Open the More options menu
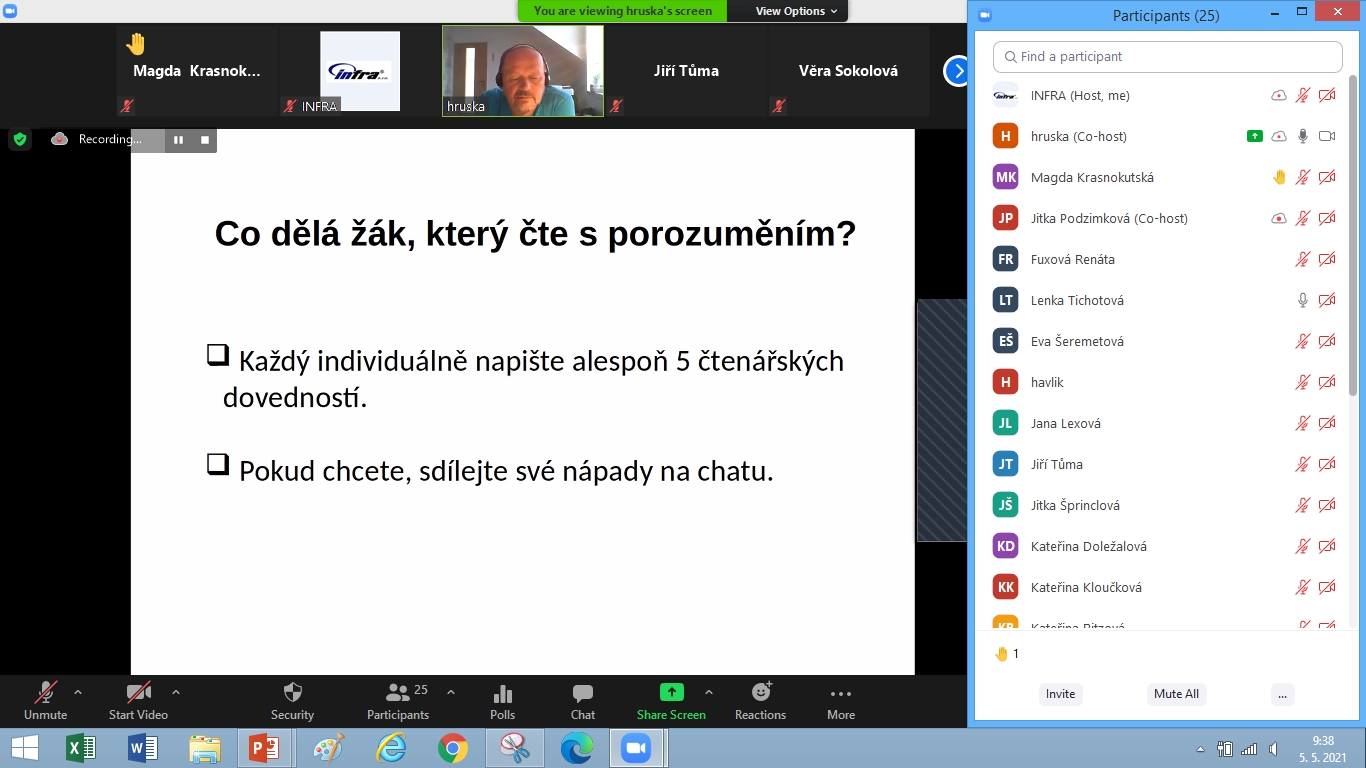Viewport: 1366px width, 768px height. (841, 700)
